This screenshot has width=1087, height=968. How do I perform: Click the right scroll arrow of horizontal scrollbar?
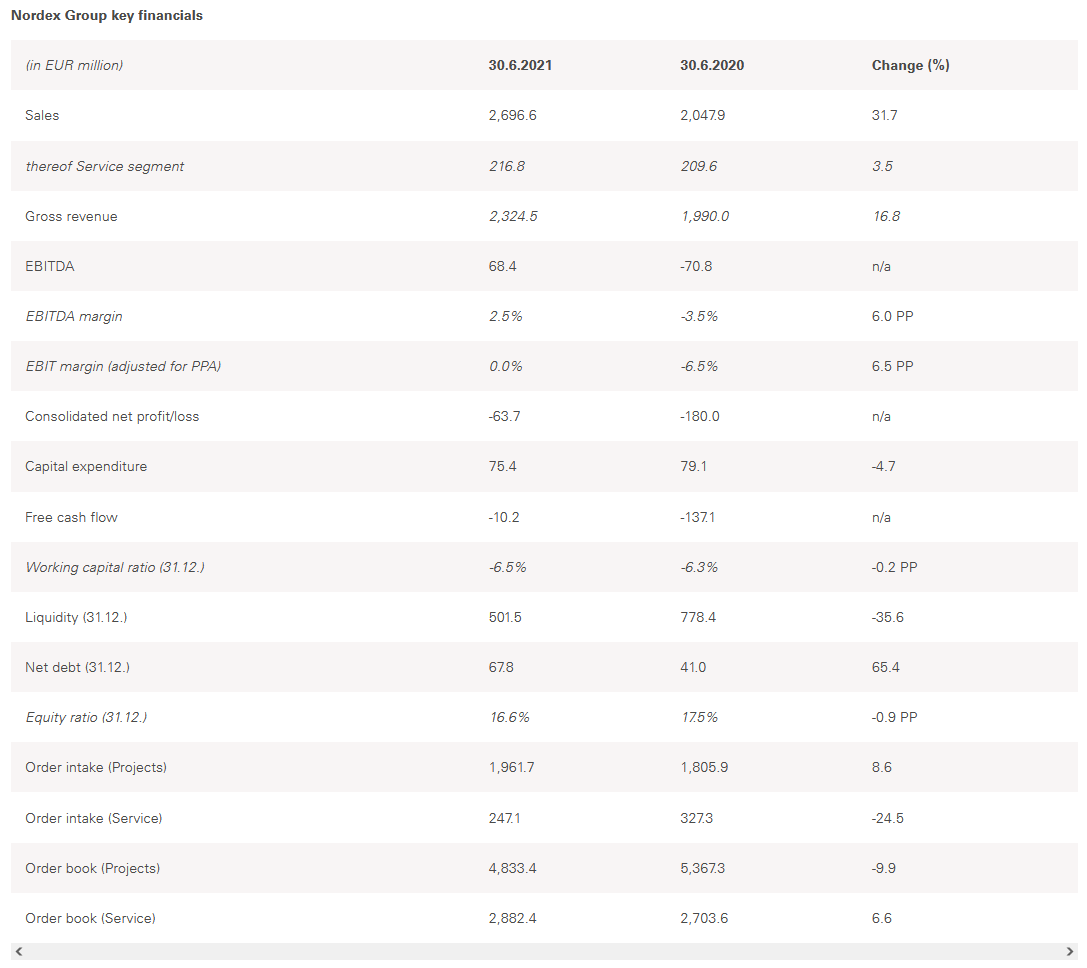pyautogui.click(x=1069, y=951)
